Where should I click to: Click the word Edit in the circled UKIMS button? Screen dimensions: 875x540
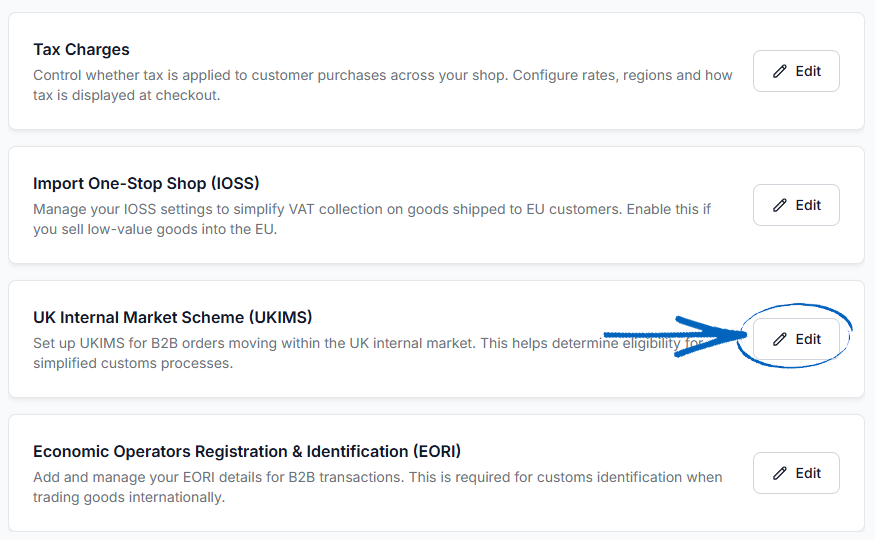coord(808,339)
